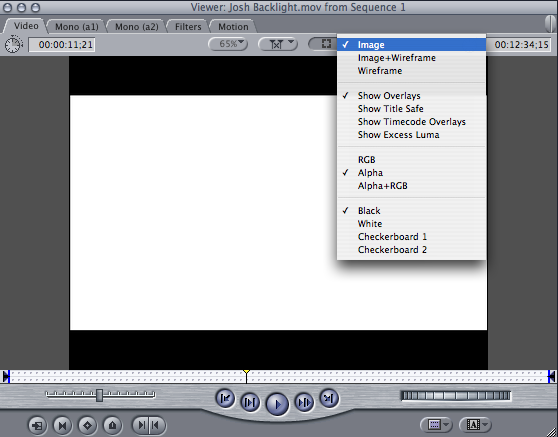Screen dimensions: 558x437
Task: Click the Match Frame button
Action: click(37, 425)
